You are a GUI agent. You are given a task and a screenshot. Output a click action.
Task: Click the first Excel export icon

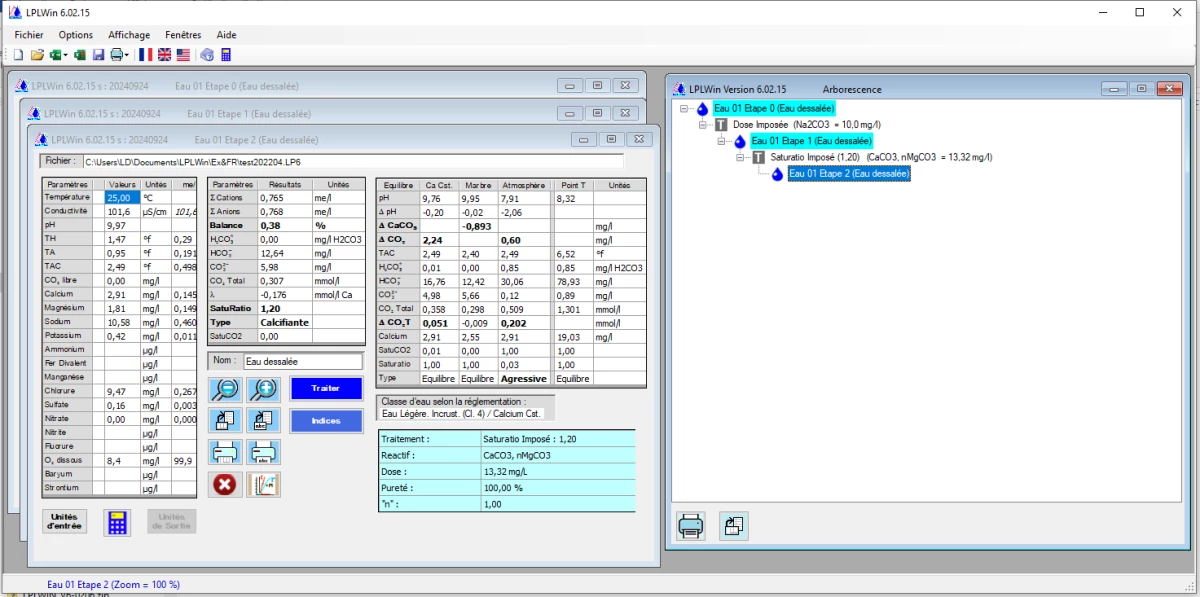point(56,55)
